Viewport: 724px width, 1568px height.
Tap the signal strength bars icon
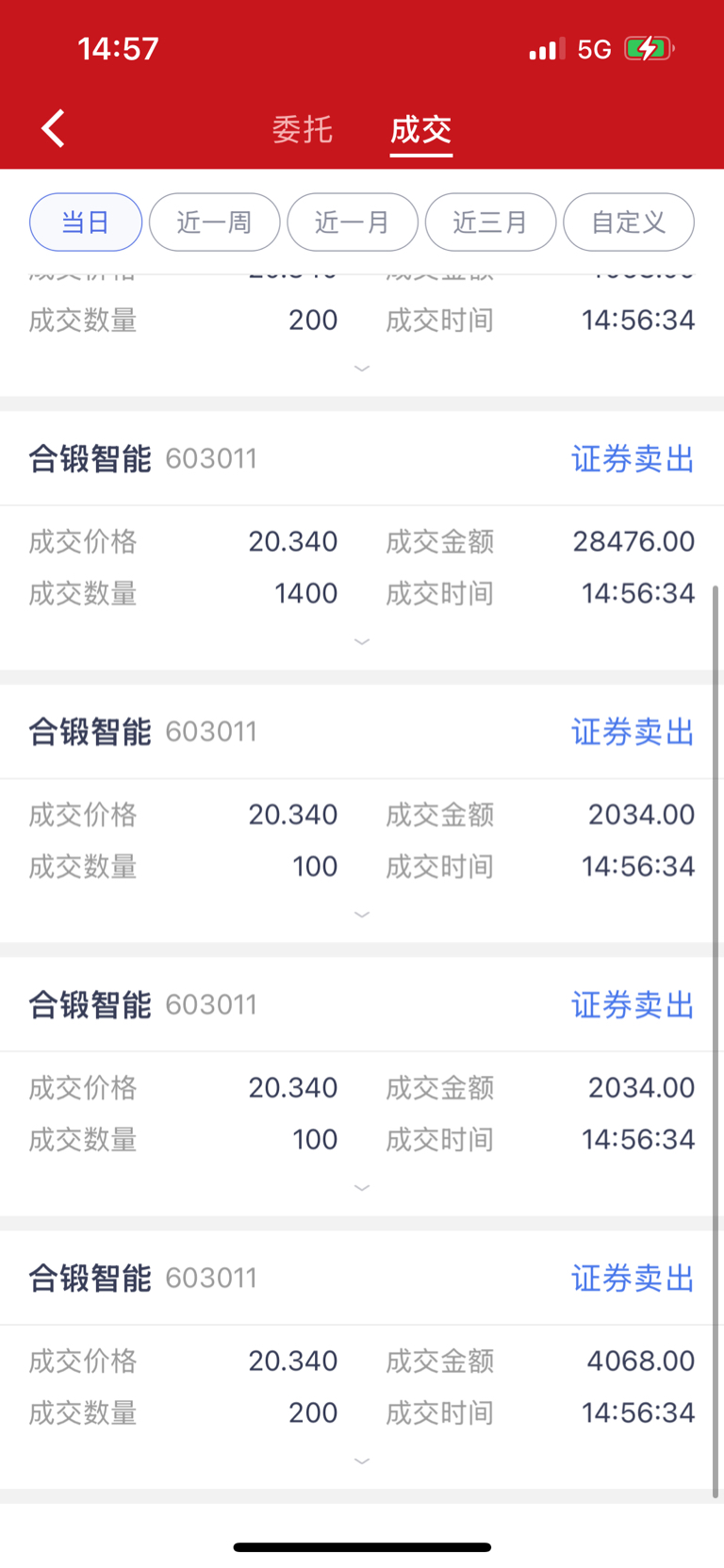547,48
